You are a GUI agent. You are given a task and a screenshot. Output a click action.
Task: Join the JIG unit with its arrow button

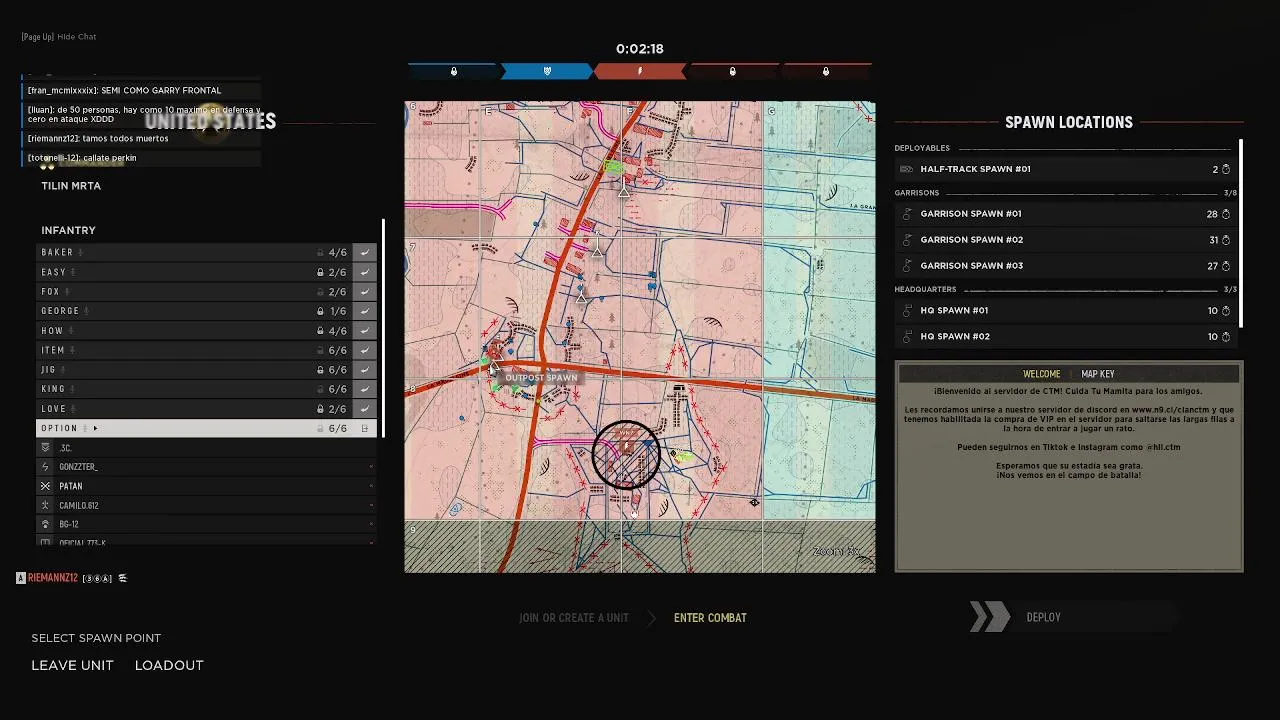365,370
